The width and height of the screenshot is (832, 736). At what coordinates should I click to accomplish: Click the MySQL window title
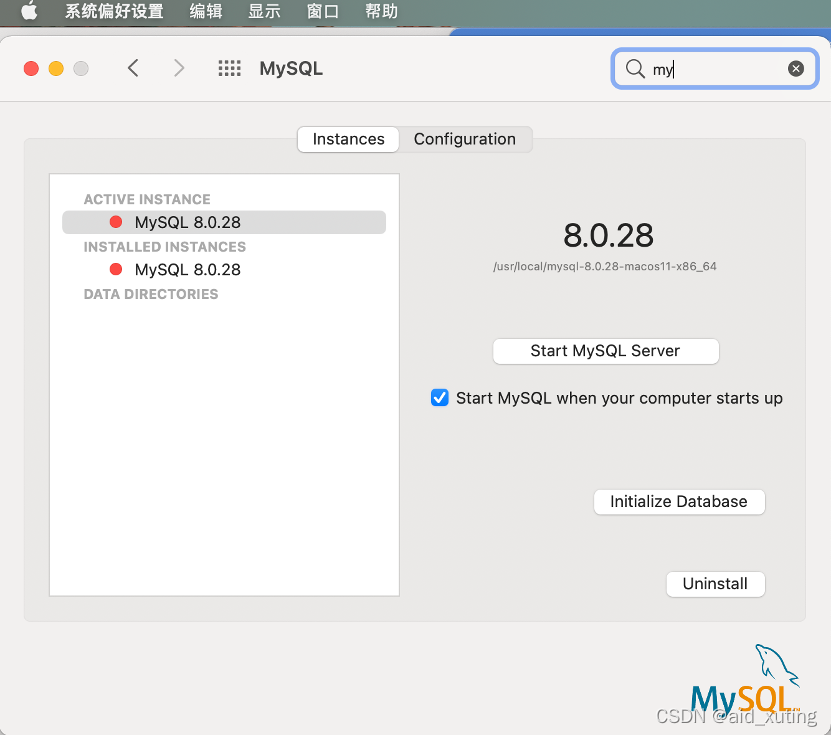pos(291,68)
